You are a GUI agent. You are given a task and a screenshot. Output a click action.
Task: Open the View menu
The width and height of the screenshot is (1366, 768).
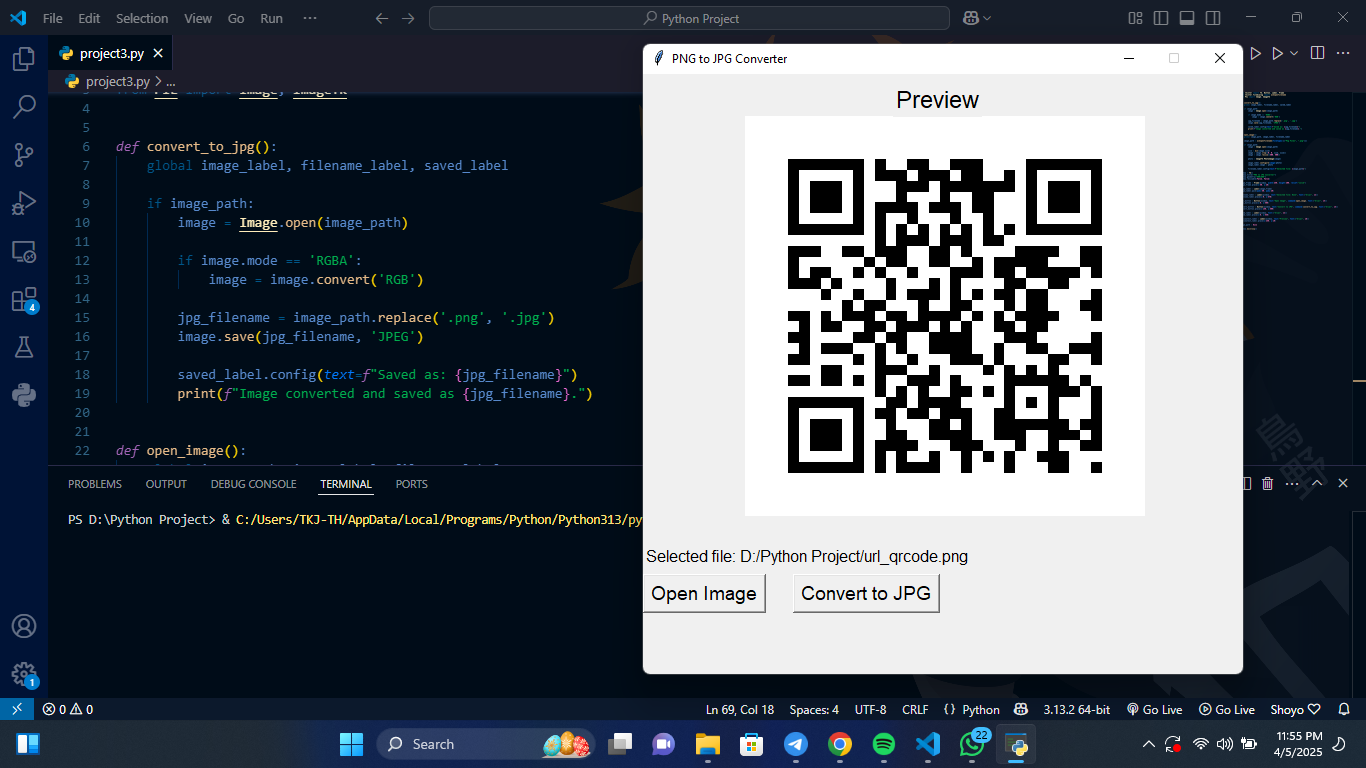(x=198, y=18)
